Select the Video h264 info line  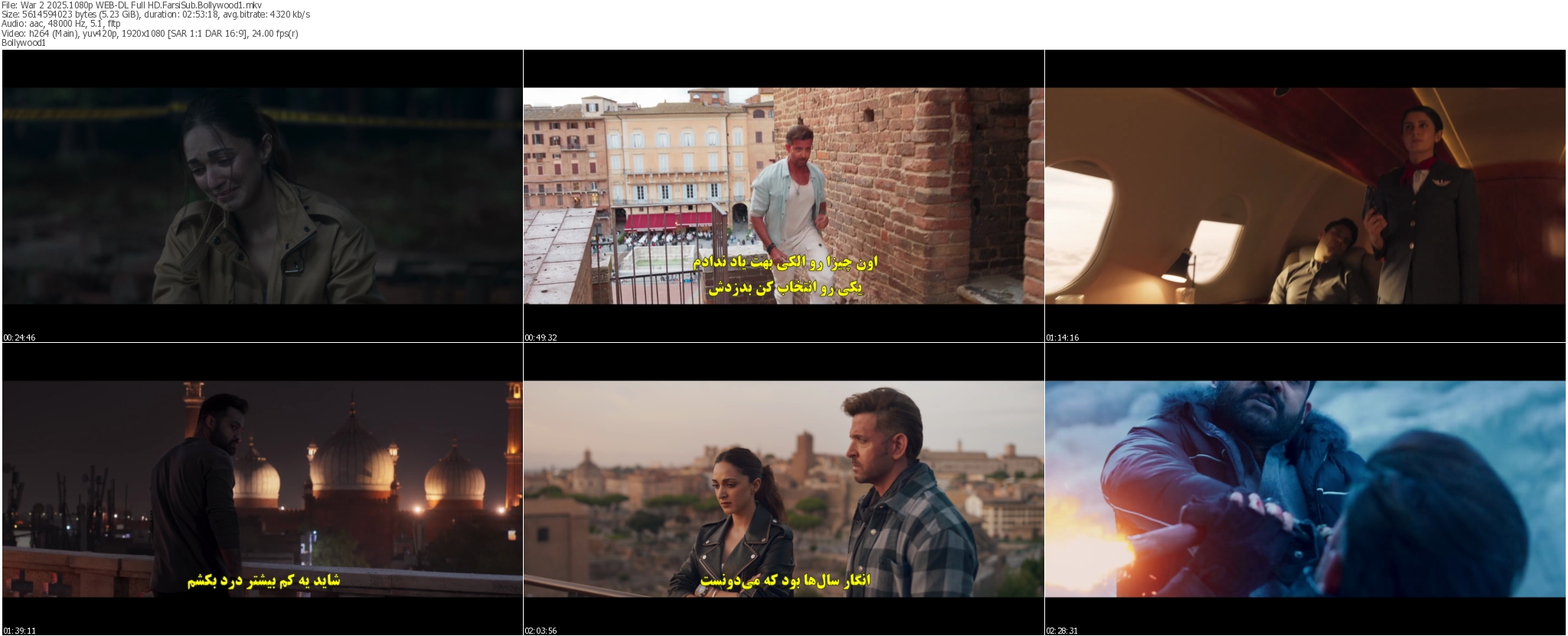149,34
